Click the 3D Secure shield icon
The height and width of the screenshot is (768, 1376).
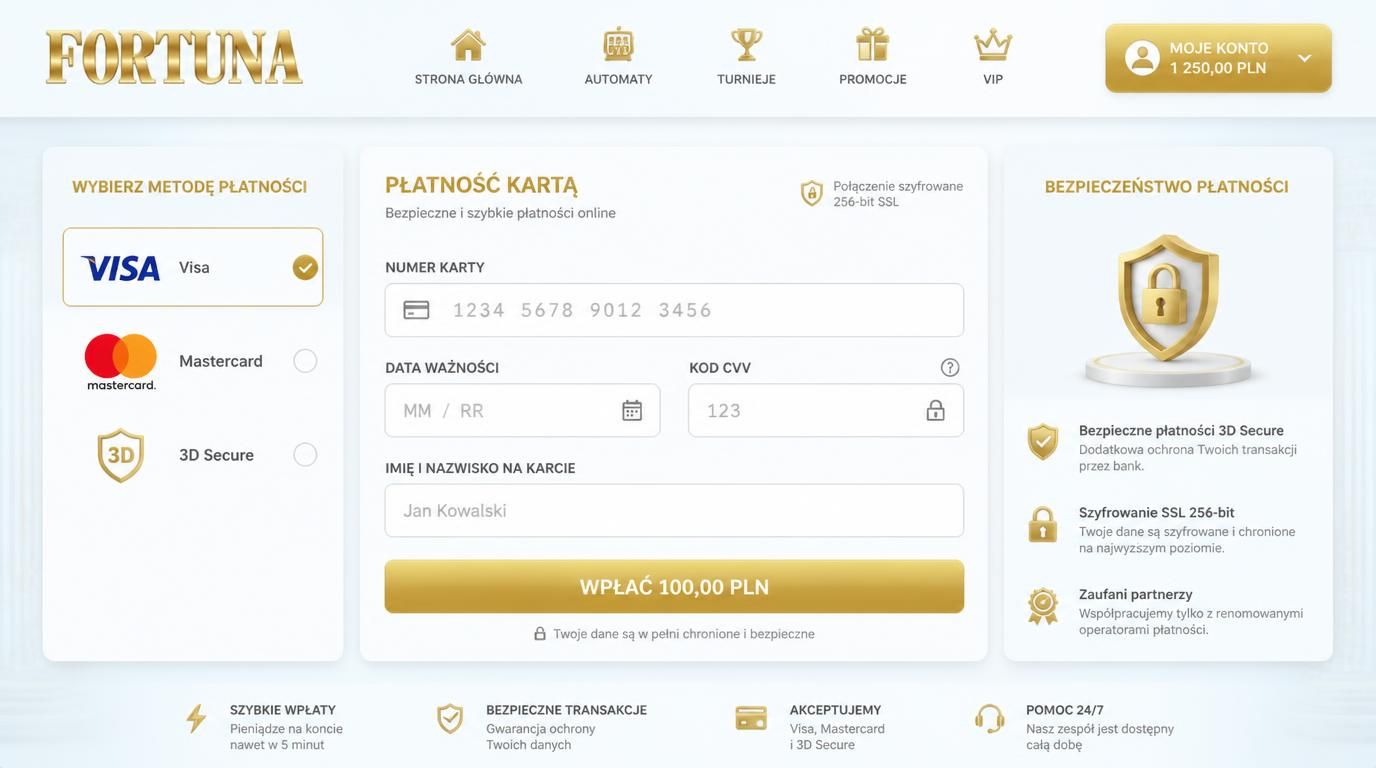121,455
